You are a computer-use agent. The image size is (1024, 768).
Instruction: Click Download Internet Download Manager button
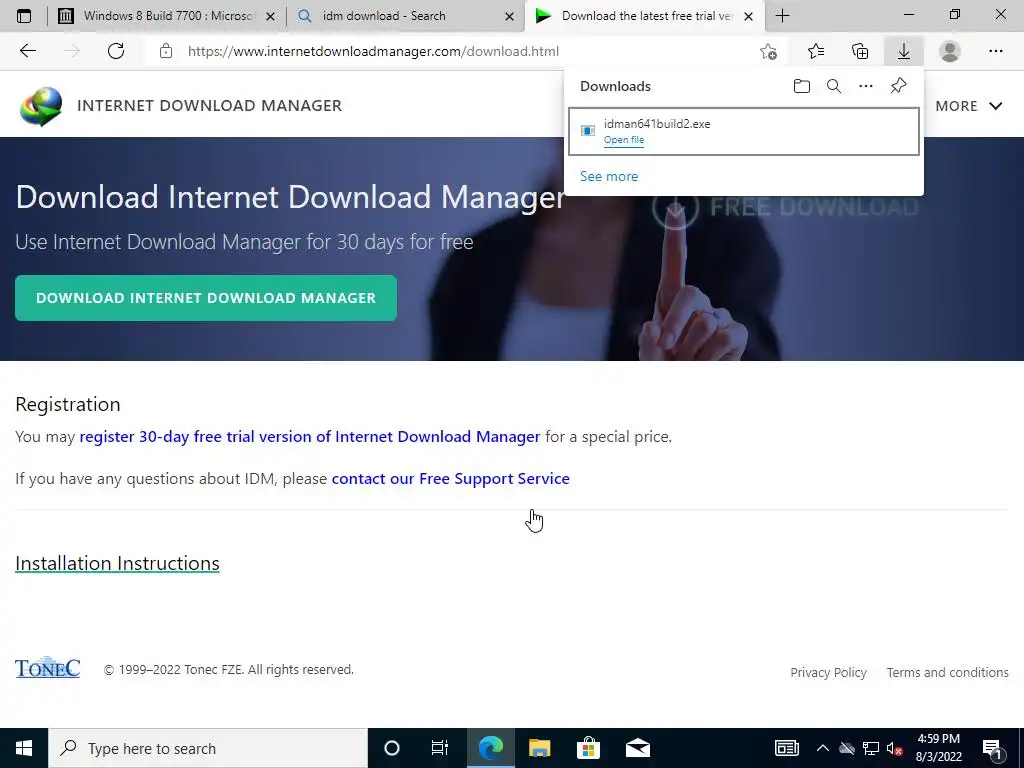[206, 298]
